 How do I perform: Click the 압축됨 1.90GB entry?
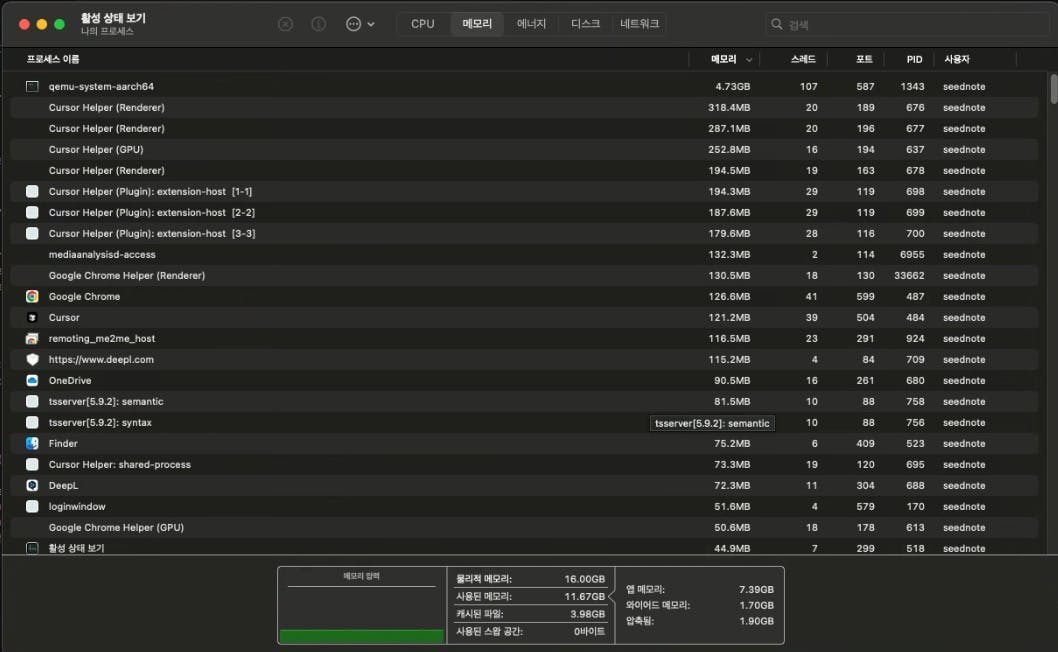700,621
